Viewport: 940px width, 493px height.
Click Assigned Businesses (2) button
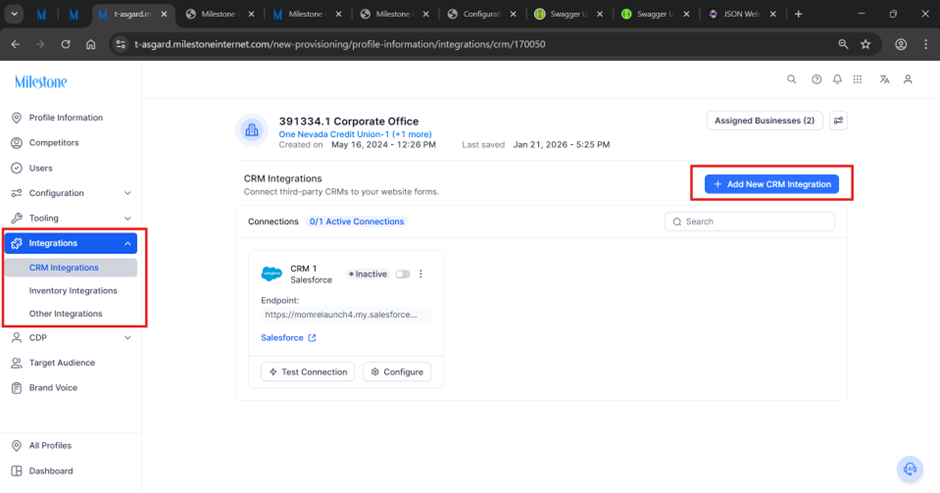point(764,121)
